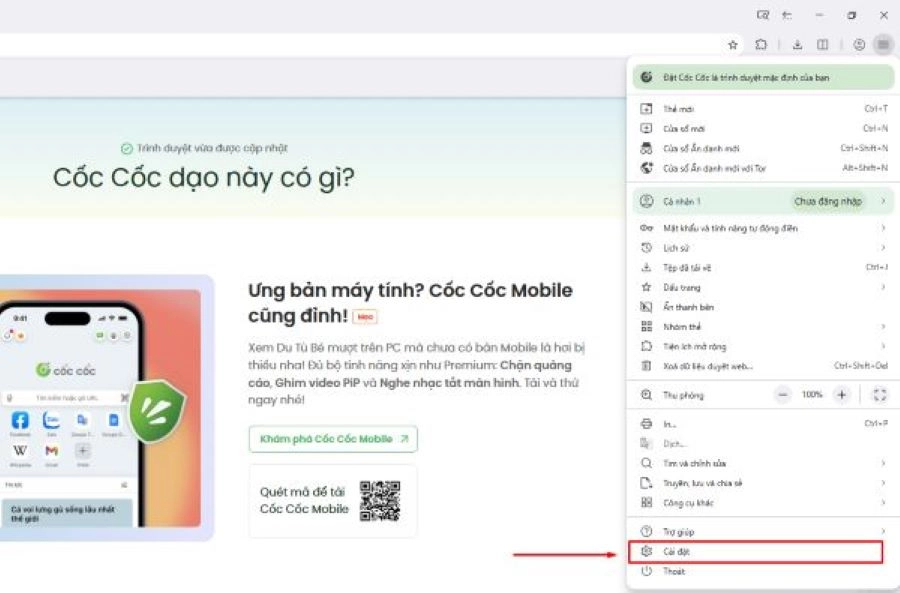
Task: Expand the Nhóm thẻ submenu
Action: pos(763,327)
